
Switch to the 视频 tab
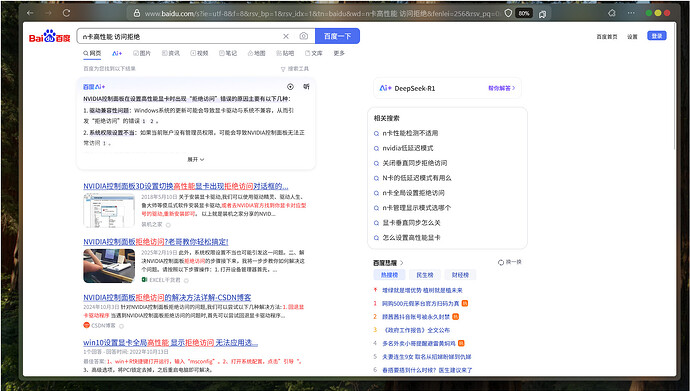pos(199,53)
